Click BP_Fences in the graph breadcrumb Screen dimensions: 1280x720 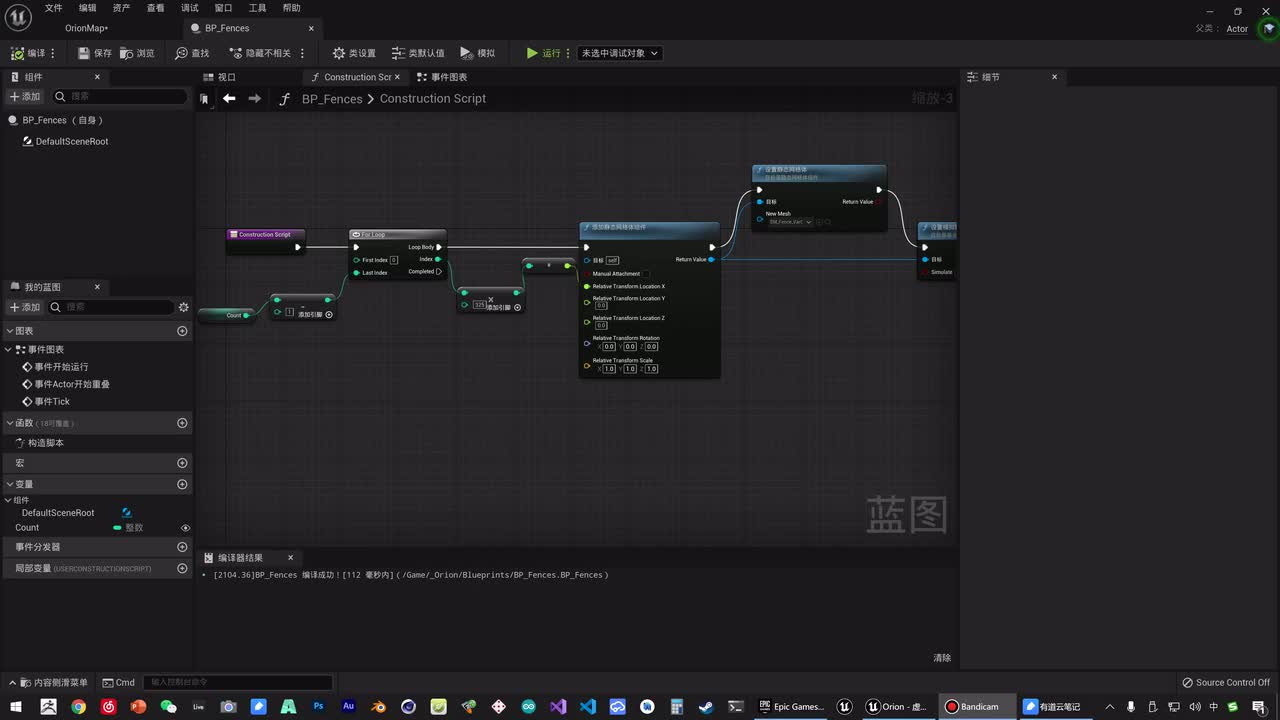(x=332, y=98)
